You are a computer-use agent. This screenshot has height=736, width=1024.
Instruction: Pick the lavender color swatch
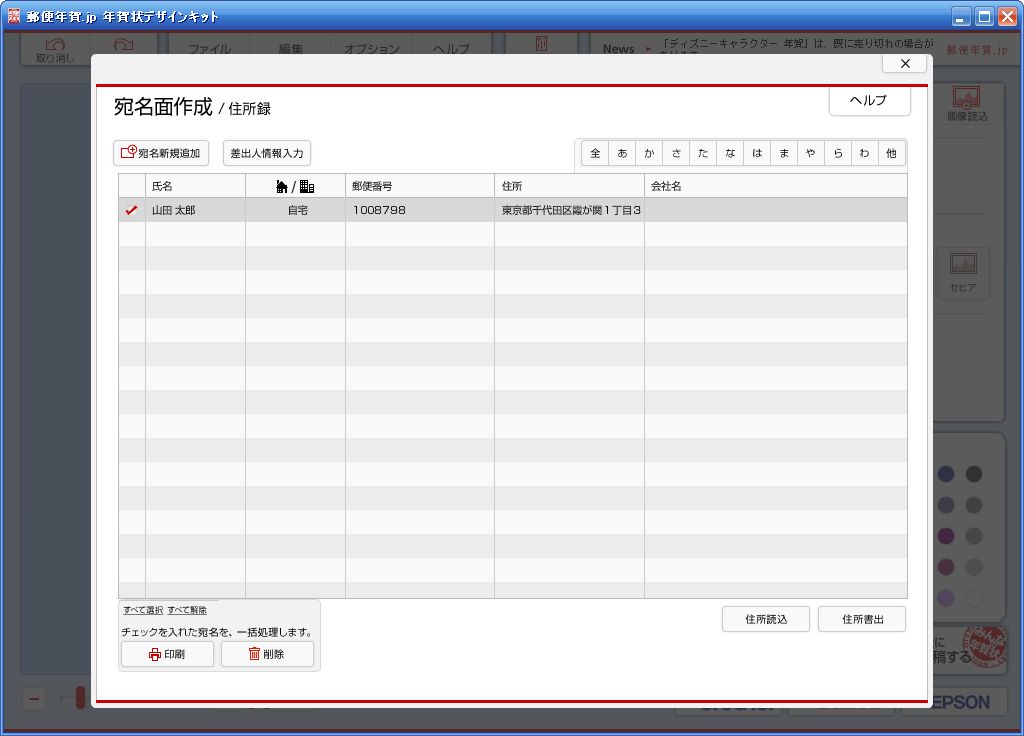[946, 598]
